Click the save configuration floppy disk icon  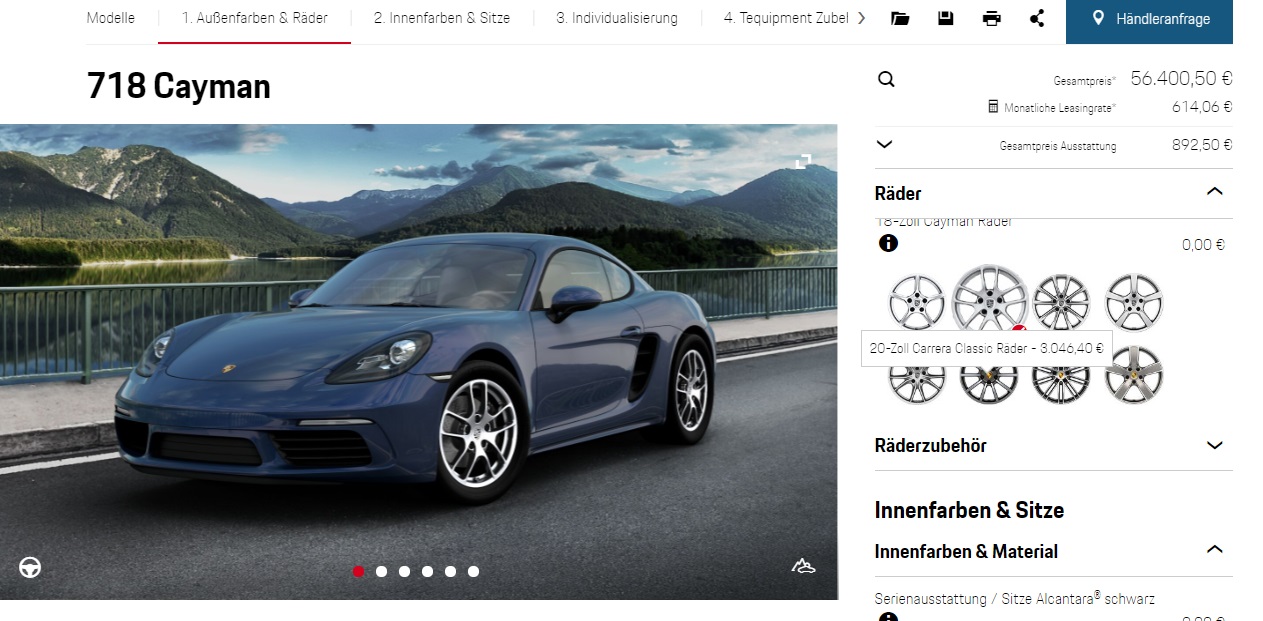(x=946, y=19)
